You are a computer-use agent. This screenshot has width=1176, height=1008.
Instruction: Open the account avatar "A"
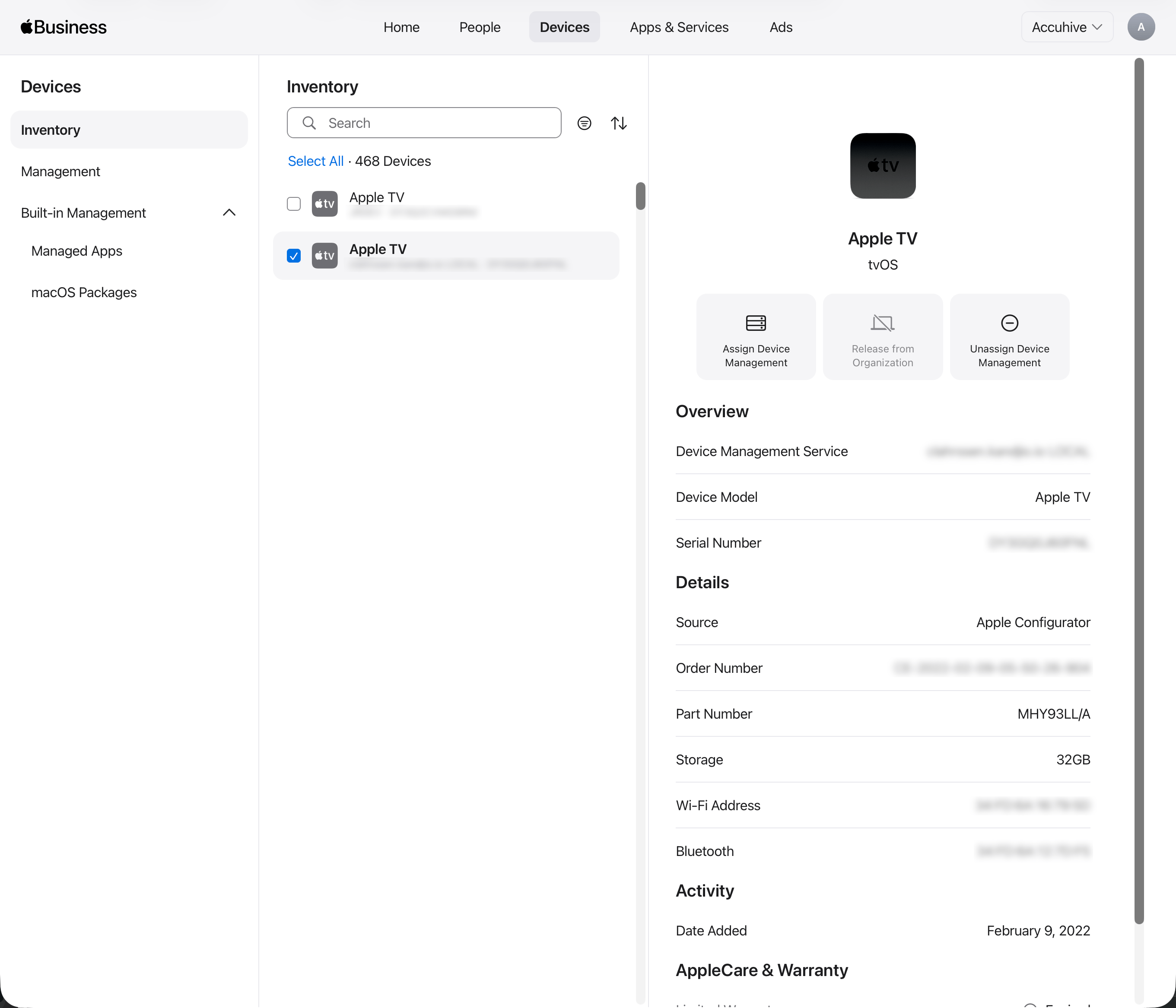coord(1141,27)
